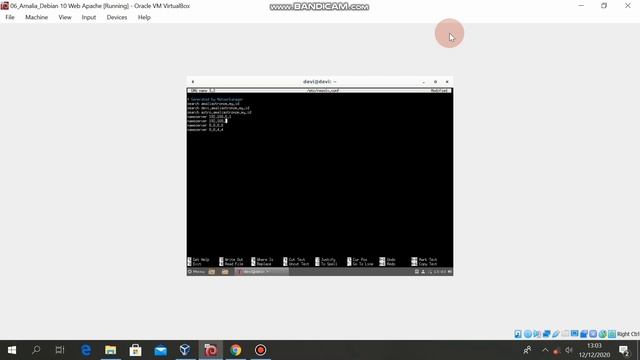The image size is (640, 360).
Task: Open the Devices menu
Action: (117, 17)
